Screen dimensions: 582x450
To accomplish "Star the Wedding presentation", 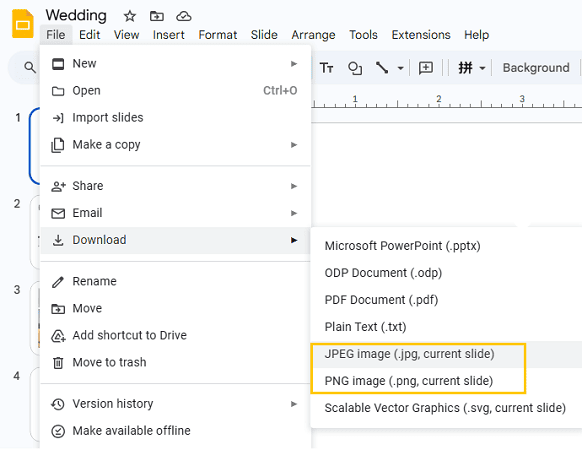I will (x=130, y=16).
